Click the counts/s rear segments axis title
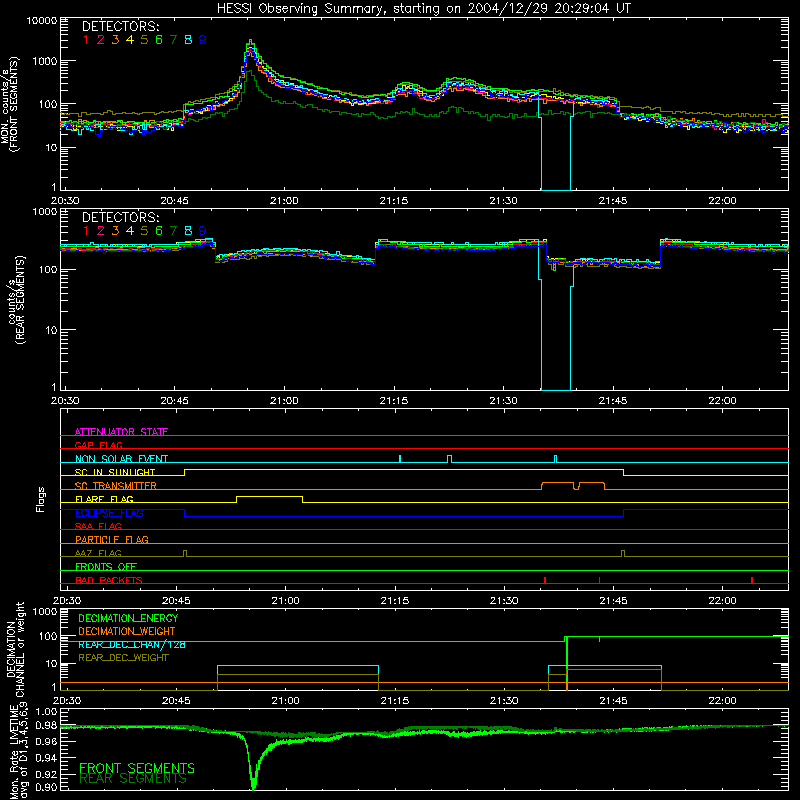Image resolution: width=800 pixels, height=800 pixels. click(x=15, y=300)
